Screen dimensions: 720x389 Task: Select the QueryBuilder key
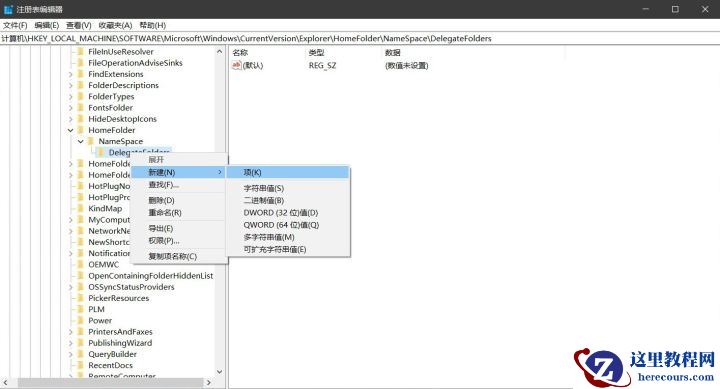[x=112, y=354]
